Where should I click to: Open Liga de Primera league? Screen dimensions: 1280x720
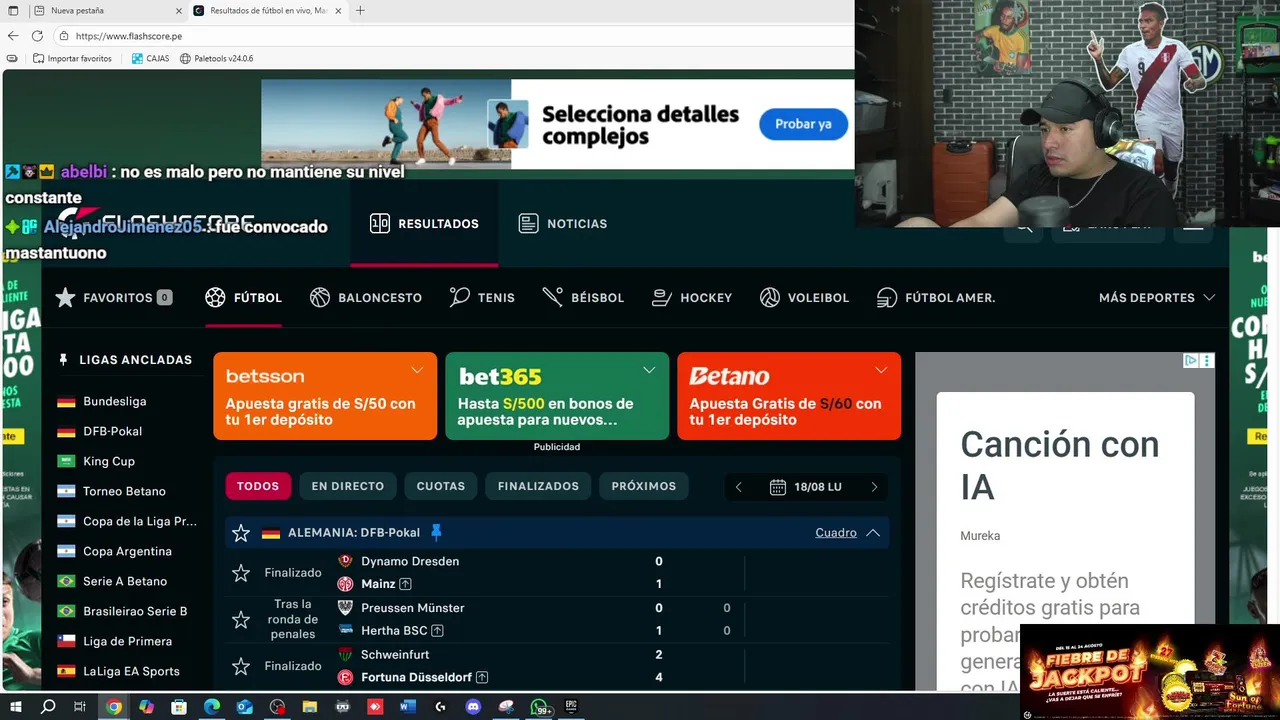127,641
